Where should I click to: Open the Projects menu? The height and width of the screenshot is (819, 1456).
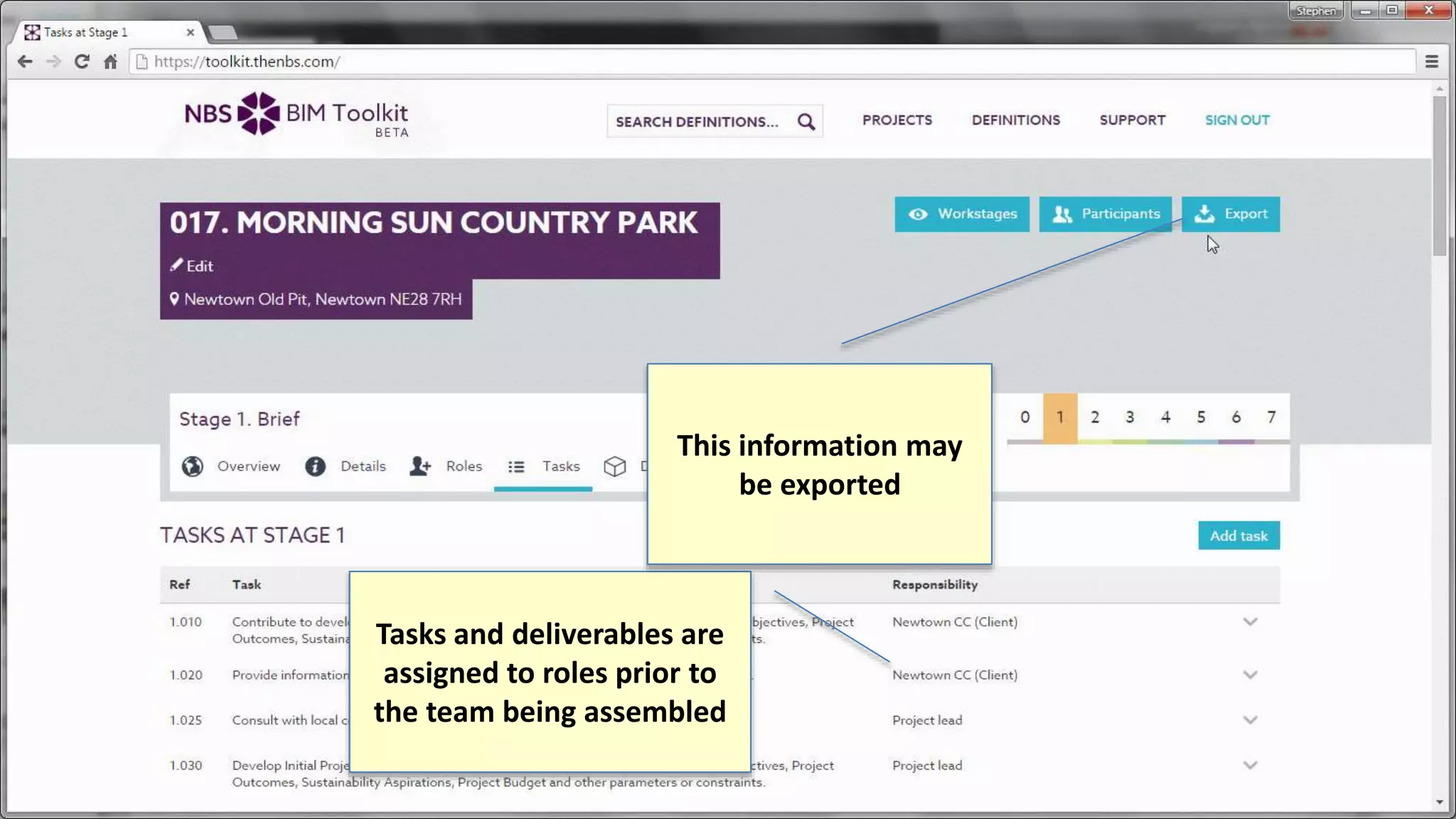(x=897, y=120)
